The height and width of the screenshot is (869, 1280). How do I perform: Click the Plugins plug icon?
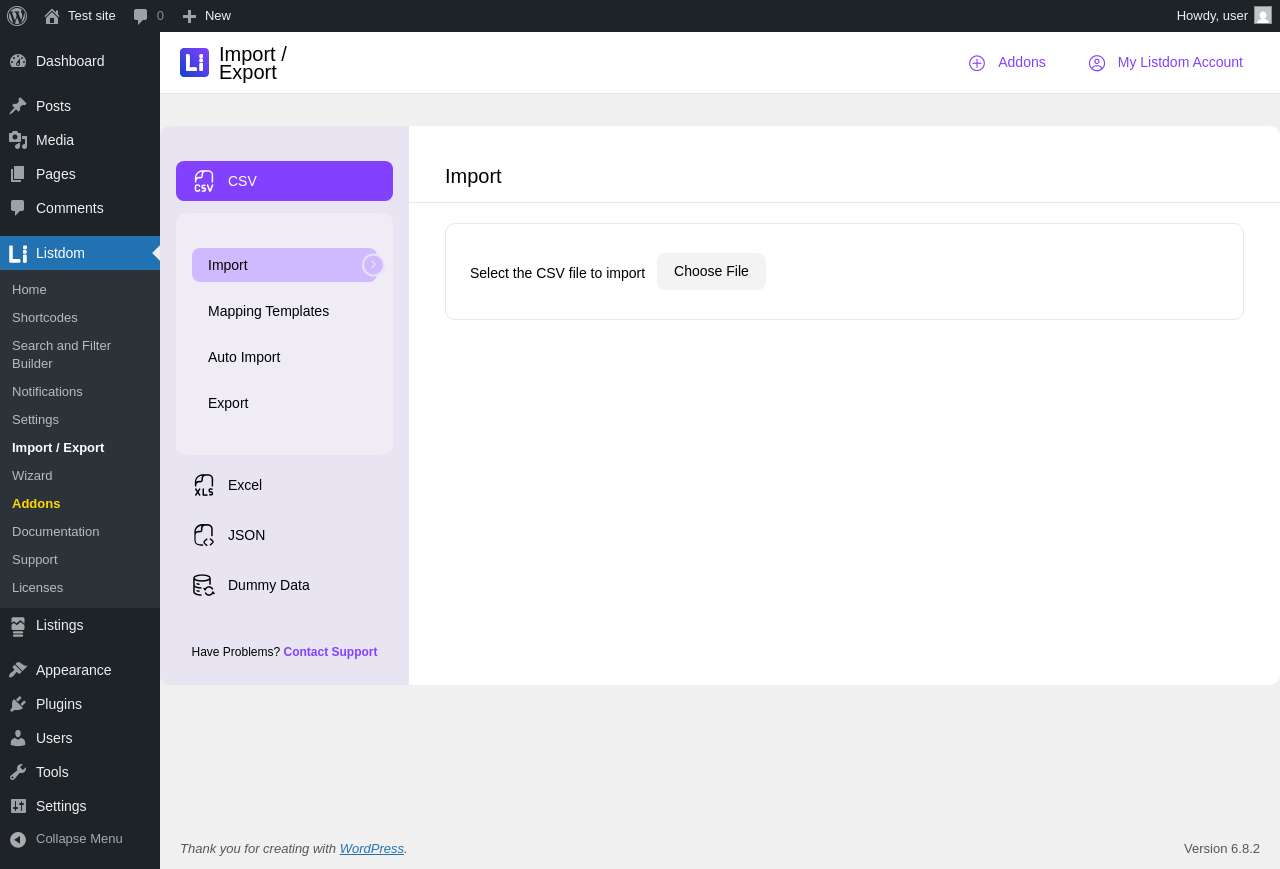coord(18,704)
